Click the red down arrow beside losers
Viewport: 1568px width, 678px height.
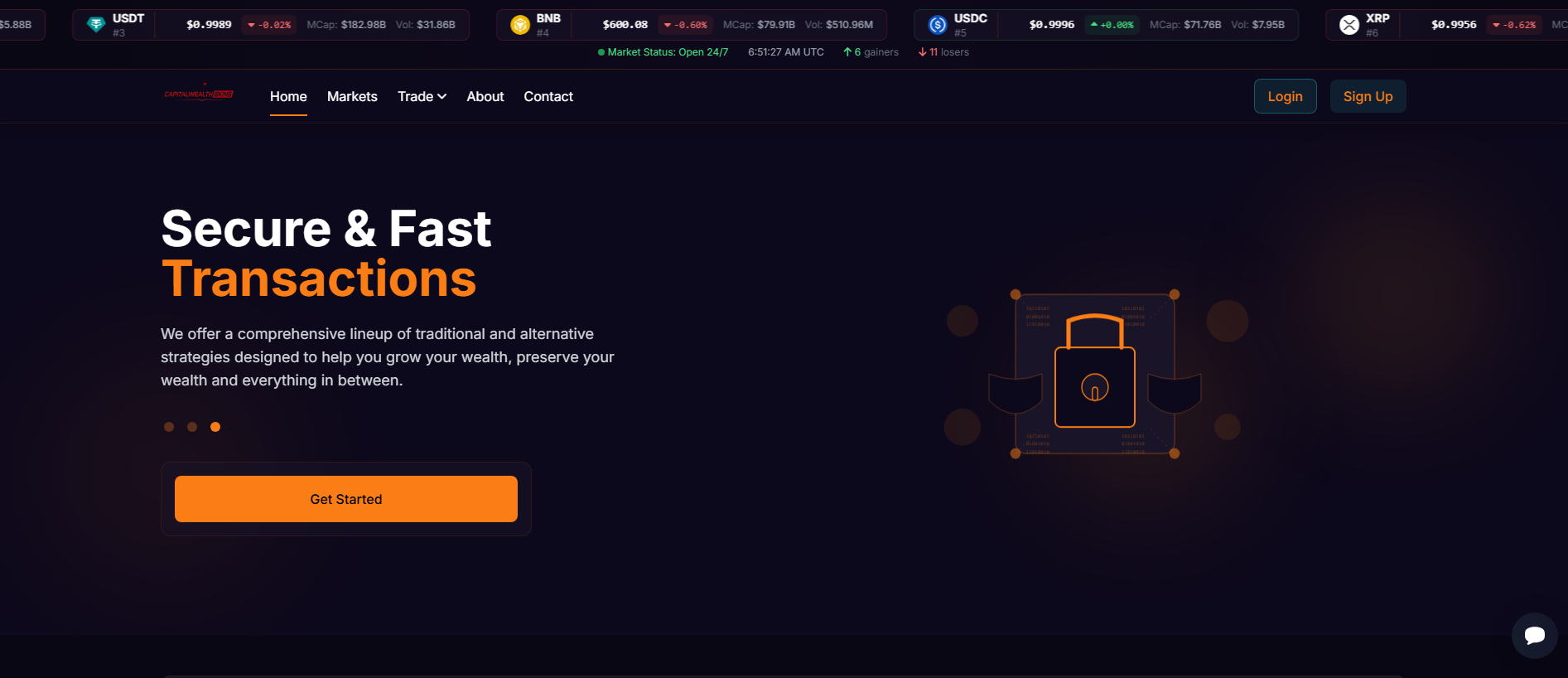(x=923, y=52)
